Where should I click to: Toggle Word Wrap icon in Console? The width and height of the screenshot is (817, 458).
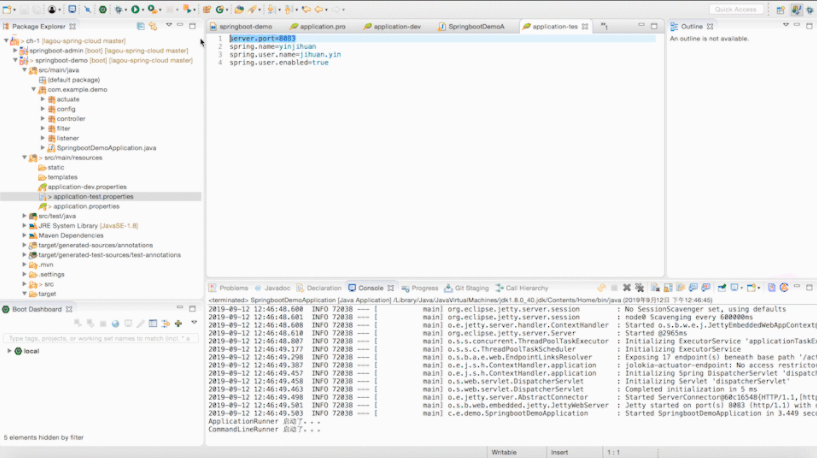680,288
